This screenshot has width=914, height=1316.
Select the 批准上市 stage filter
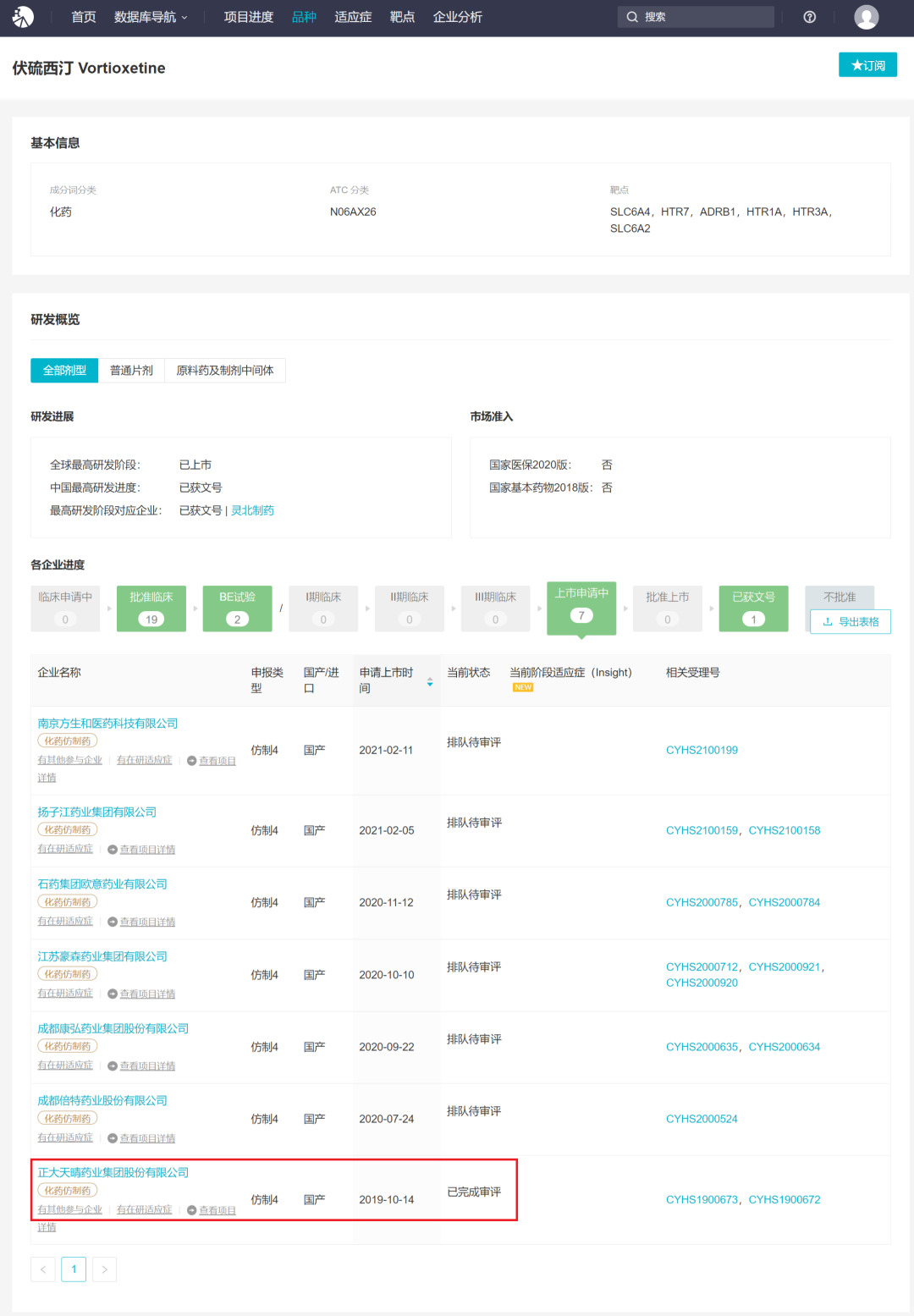click(668, 608)
